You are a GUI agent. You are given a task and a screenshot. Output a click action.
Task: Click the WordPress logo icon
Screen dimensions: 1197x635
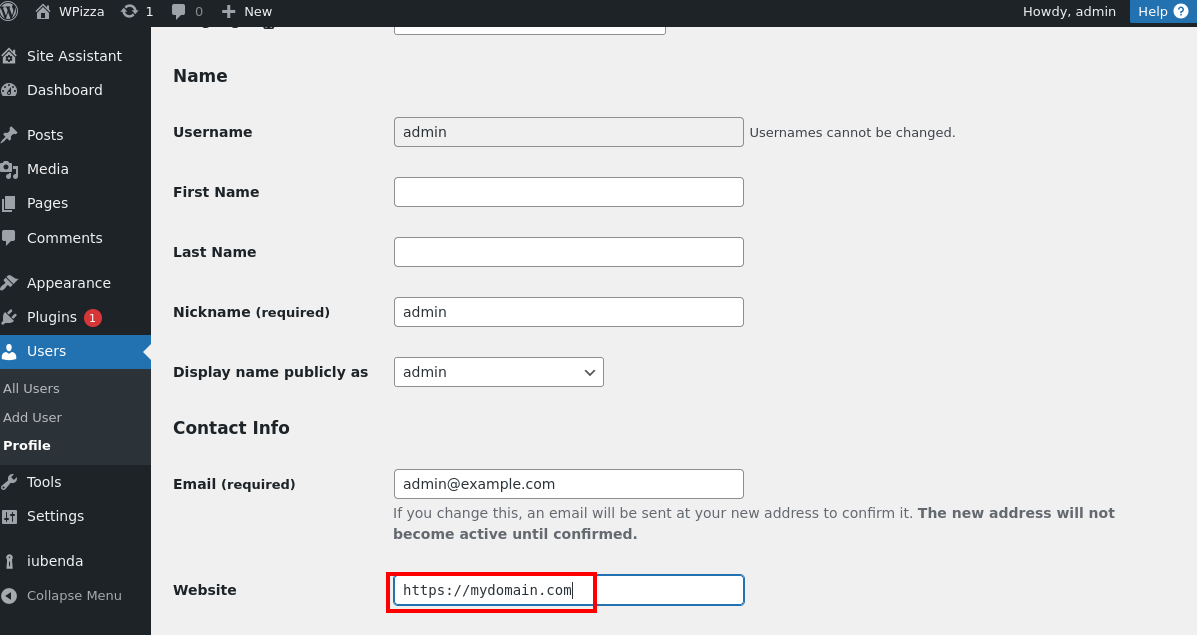(x=9, y=11)
